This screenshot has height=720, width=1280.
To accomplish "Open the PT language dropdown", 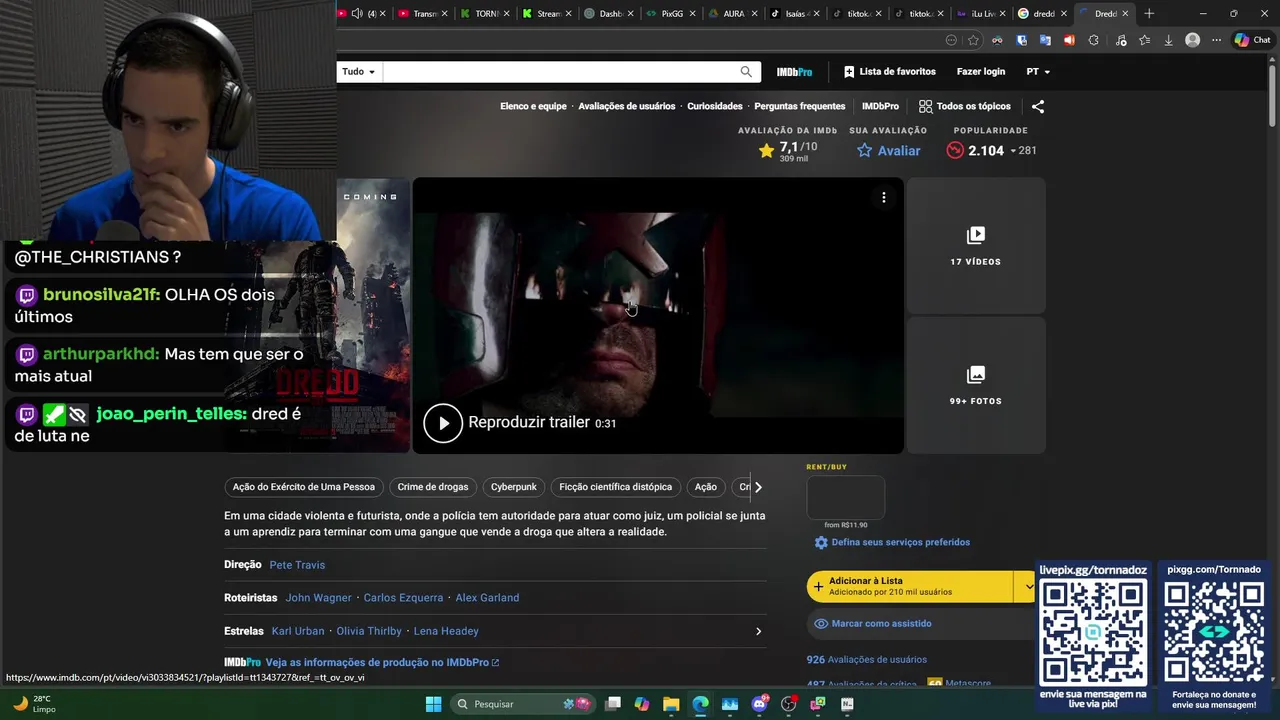I will pos(1038,72).
